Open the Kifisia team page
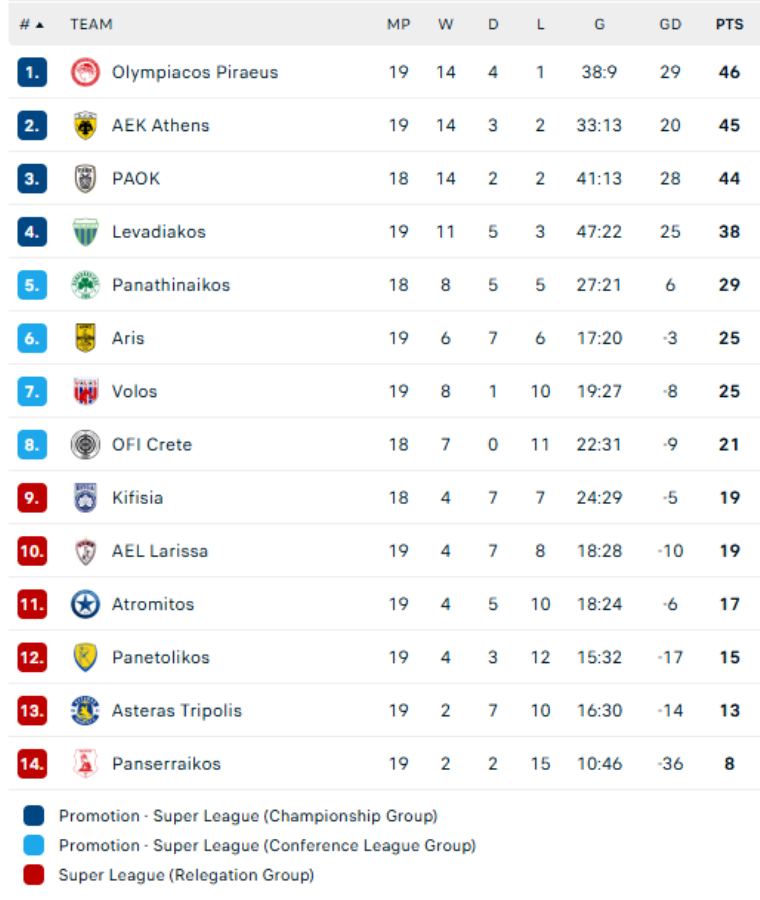 click(x=136, y=497)
